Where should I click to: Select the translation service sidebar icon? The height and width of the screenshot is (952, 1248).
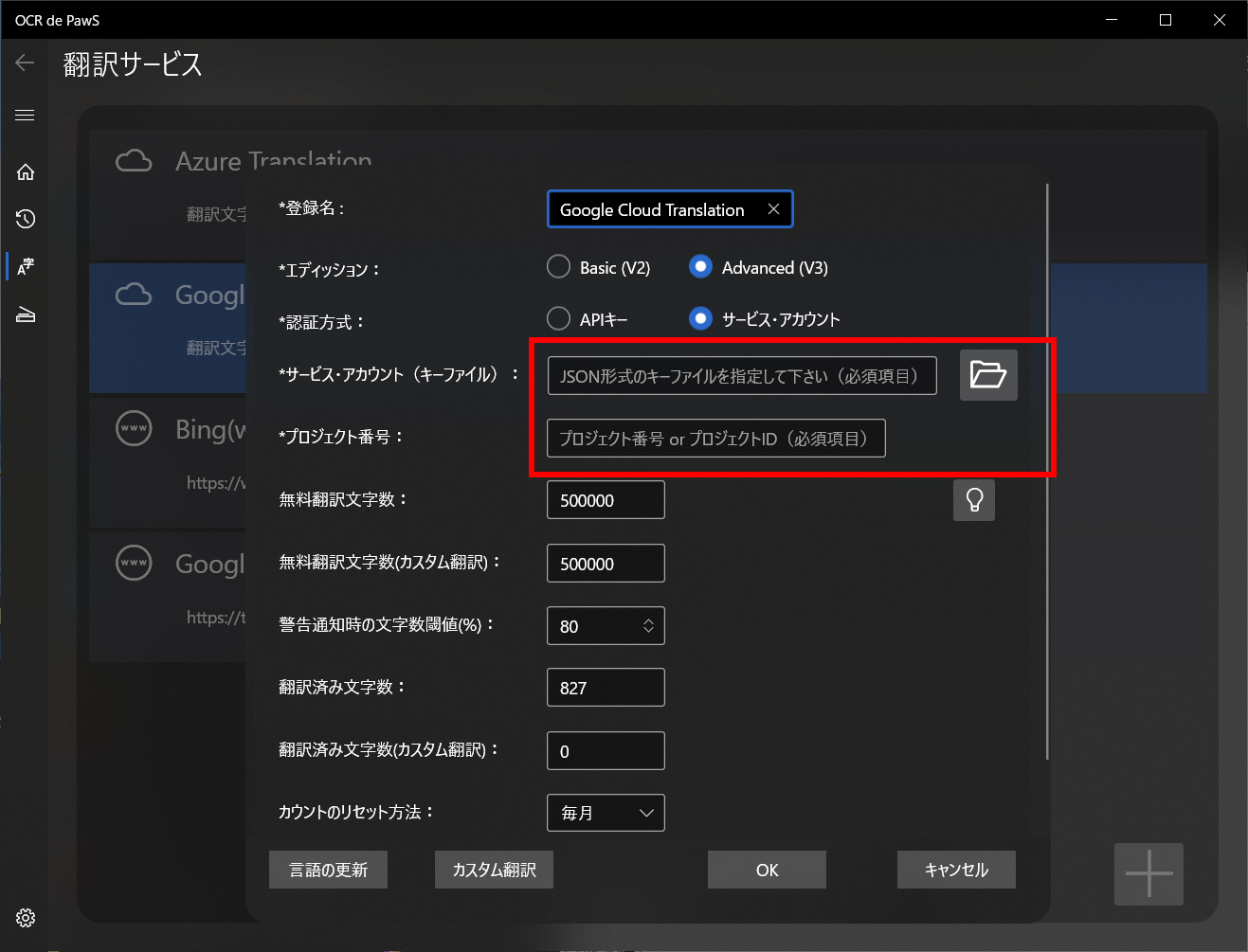point(26,267)
